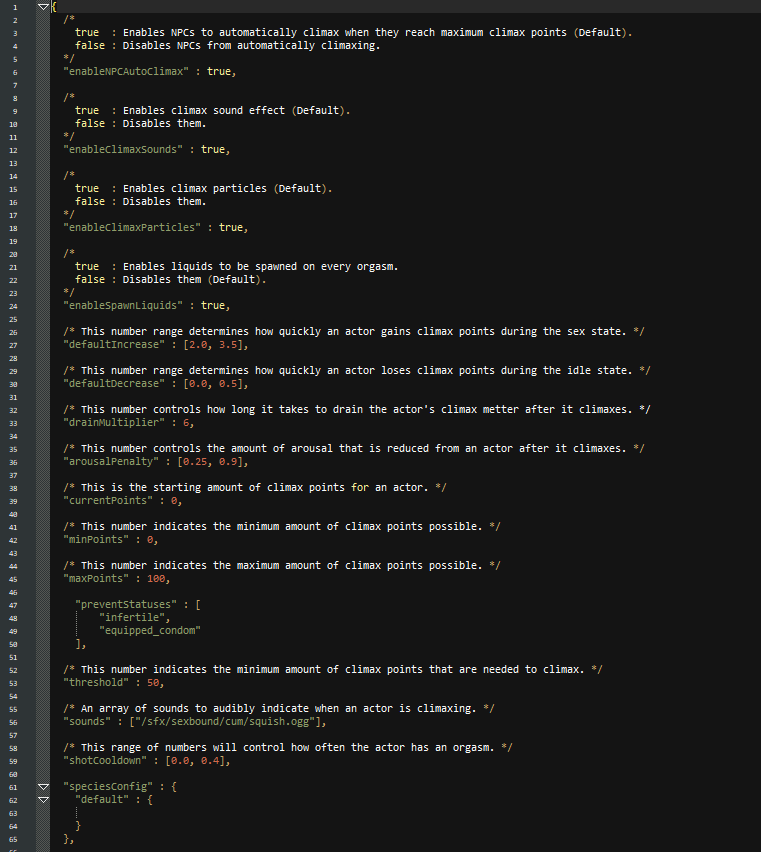The height and width of the screenshot is (852, 761).
Task: Click line number 45 in the gutter
Action: click(13, 580)
